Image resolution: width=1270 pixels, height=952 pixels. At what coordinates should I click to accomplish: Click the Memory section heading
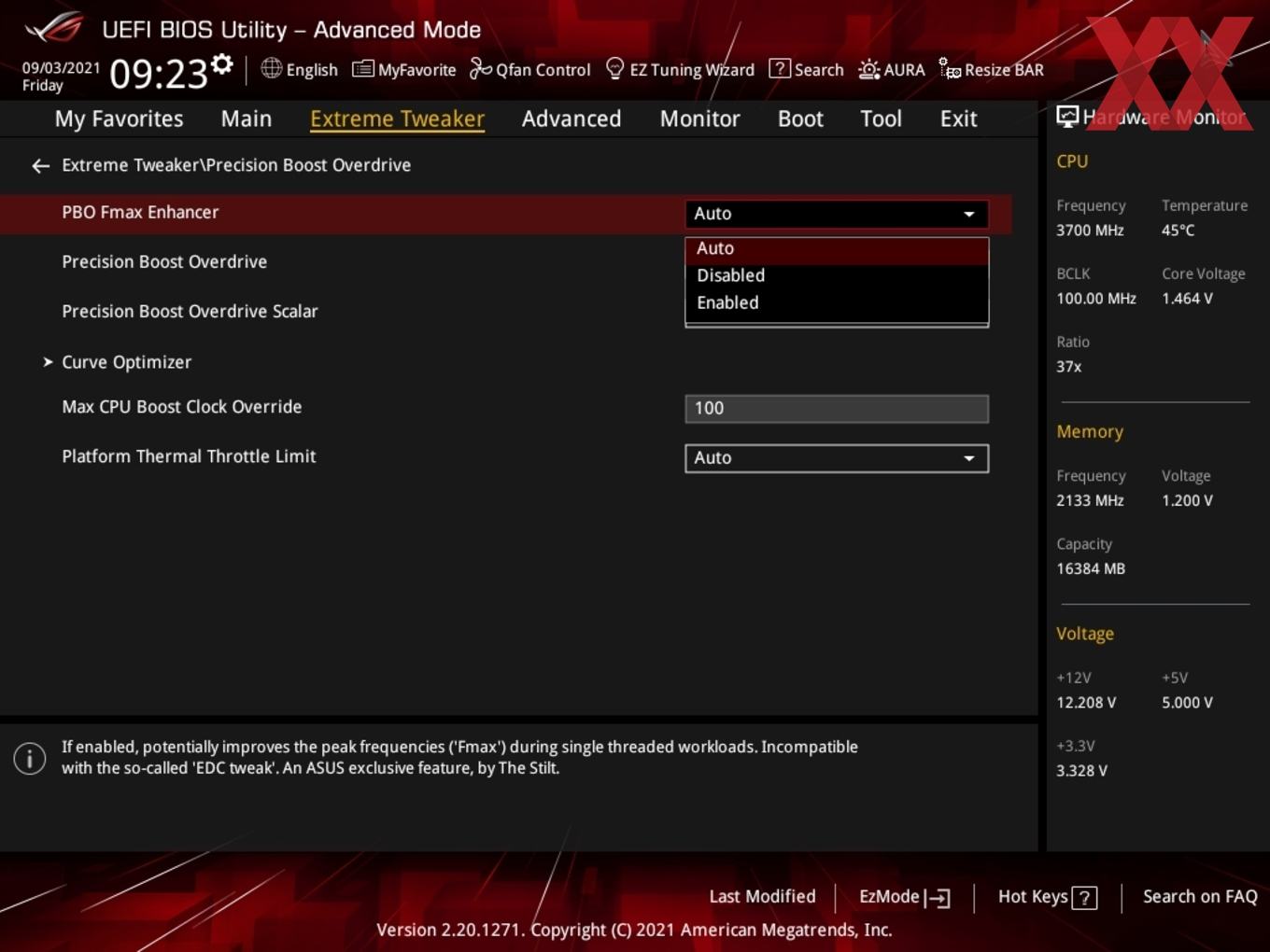1090,432
